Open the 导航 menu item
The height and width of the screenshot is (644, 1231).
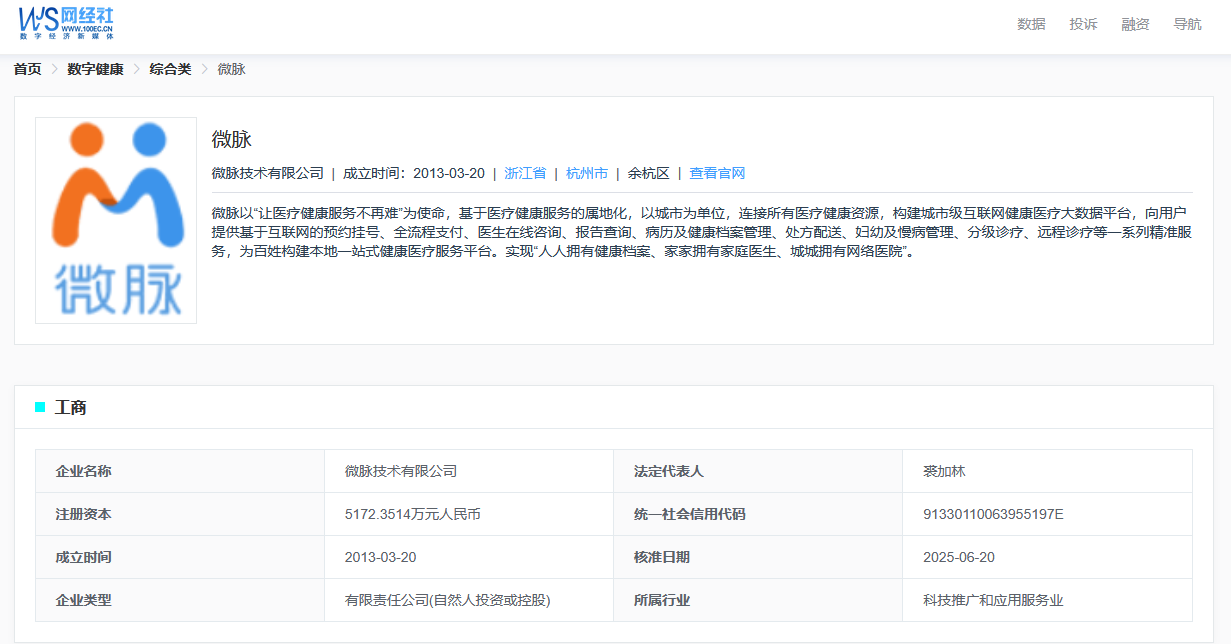1187,23
